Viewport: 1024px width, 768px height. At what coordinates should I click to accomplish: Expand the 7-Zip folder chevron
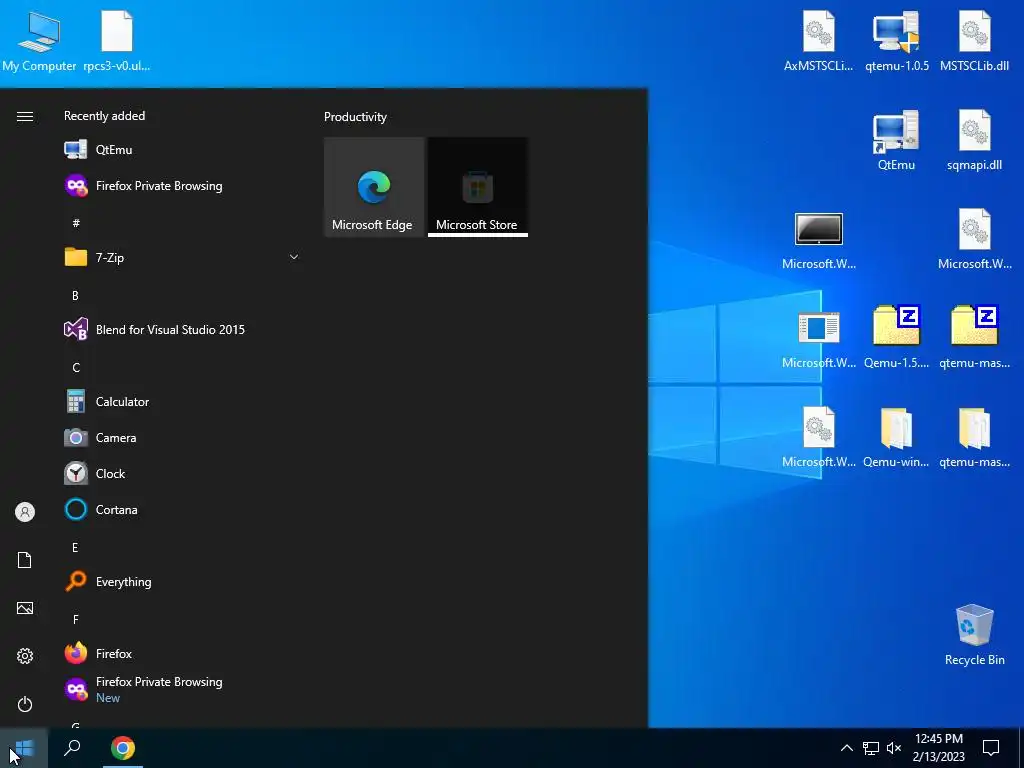[294, 257]
